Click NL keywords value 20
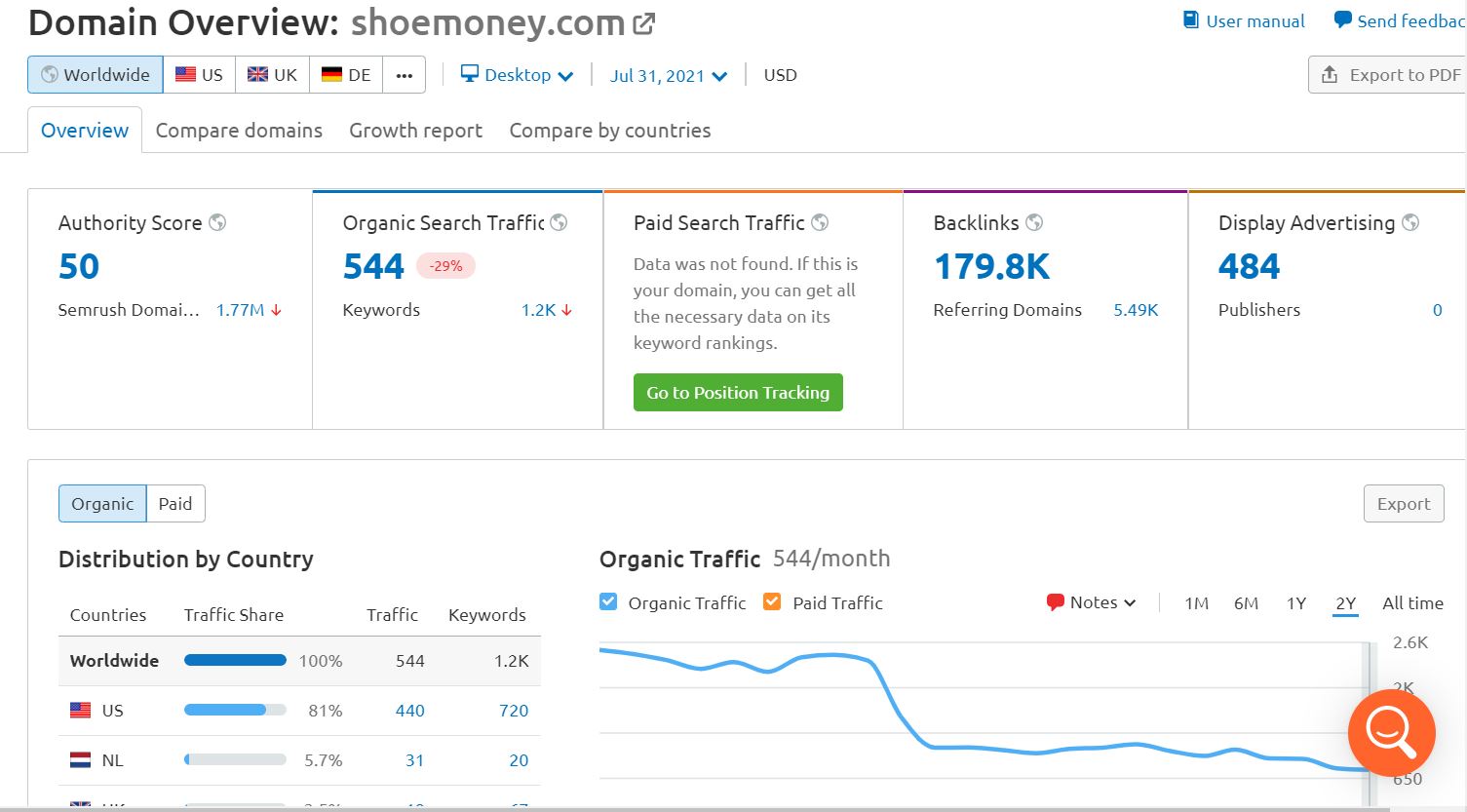 519,760
